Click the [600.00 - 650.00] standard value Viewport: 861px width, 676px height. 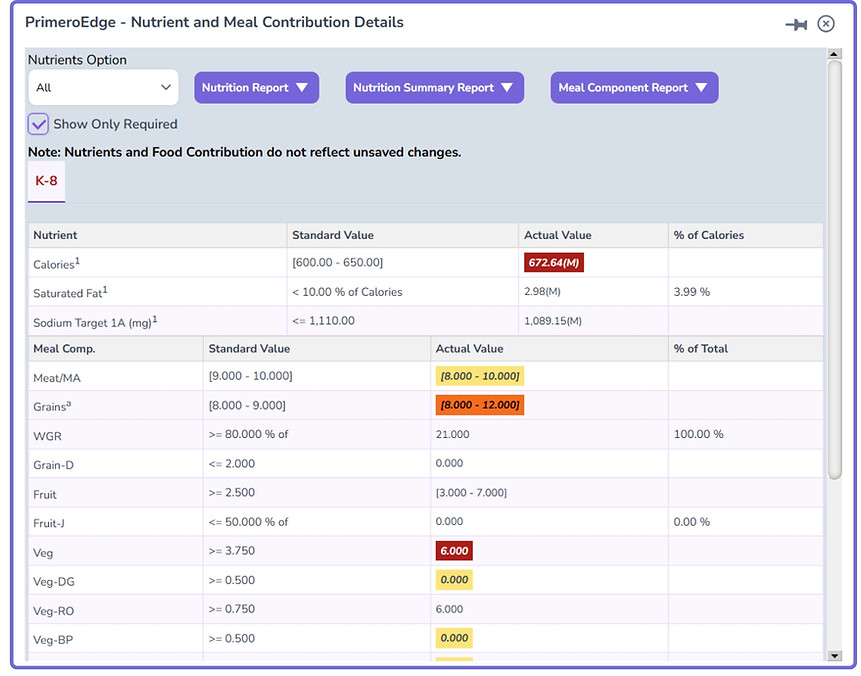click(x=337, y=262)
